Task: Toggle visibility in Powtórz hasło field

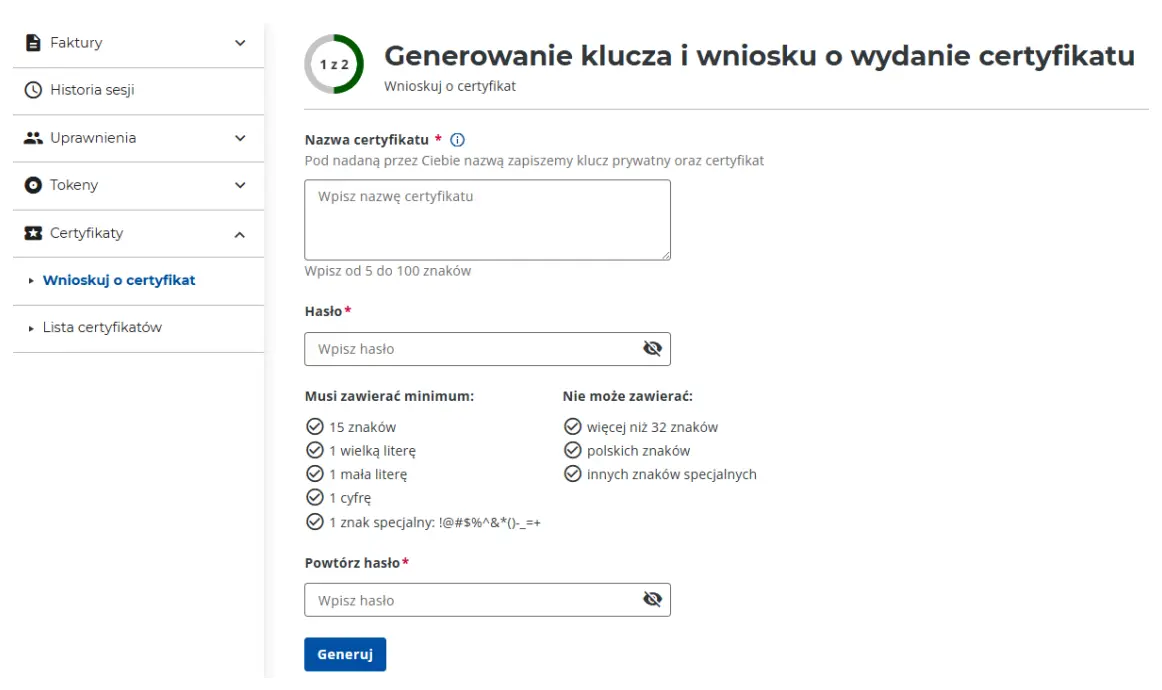Action: pos(652,600)
